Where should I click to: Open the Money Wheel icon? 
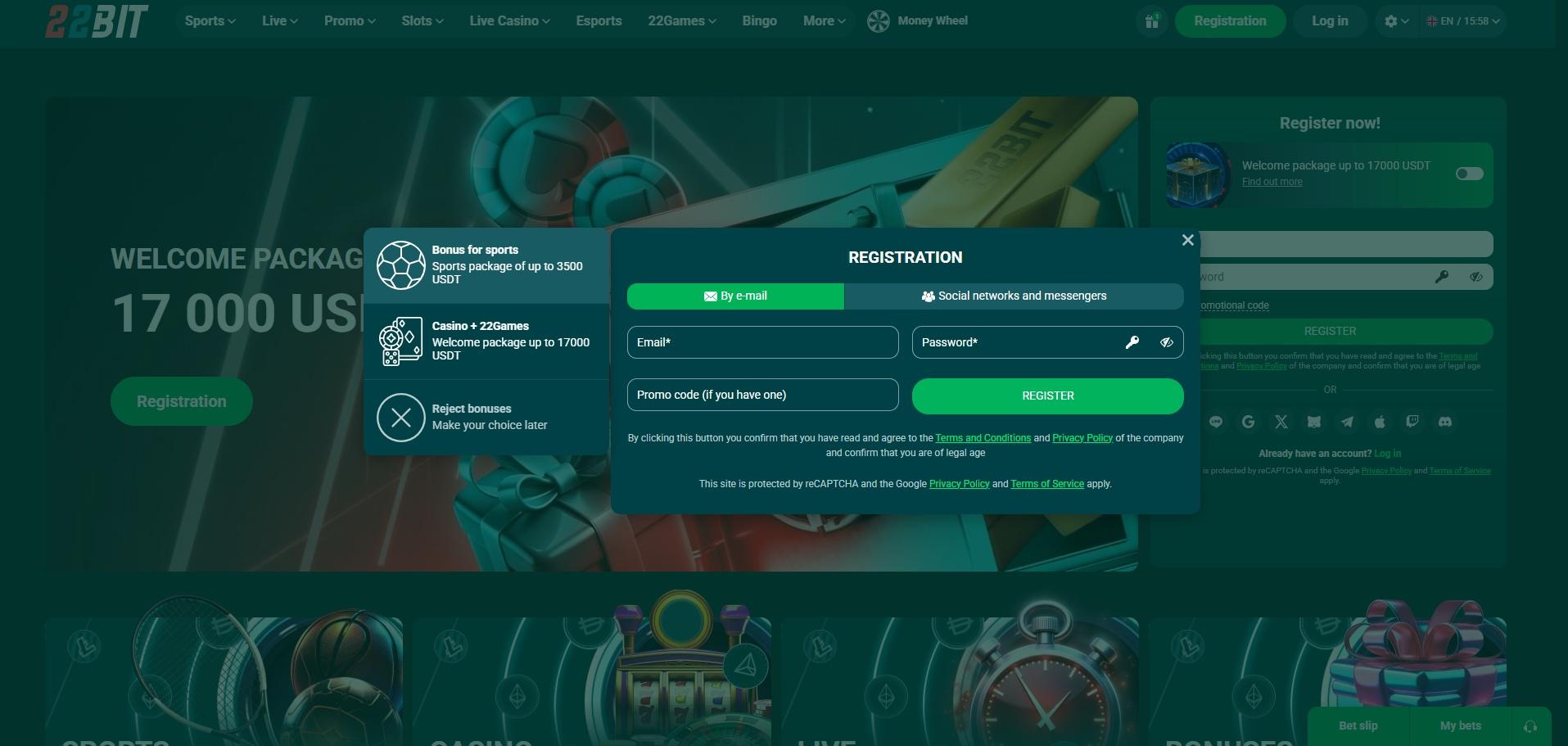tap(878, 21)
